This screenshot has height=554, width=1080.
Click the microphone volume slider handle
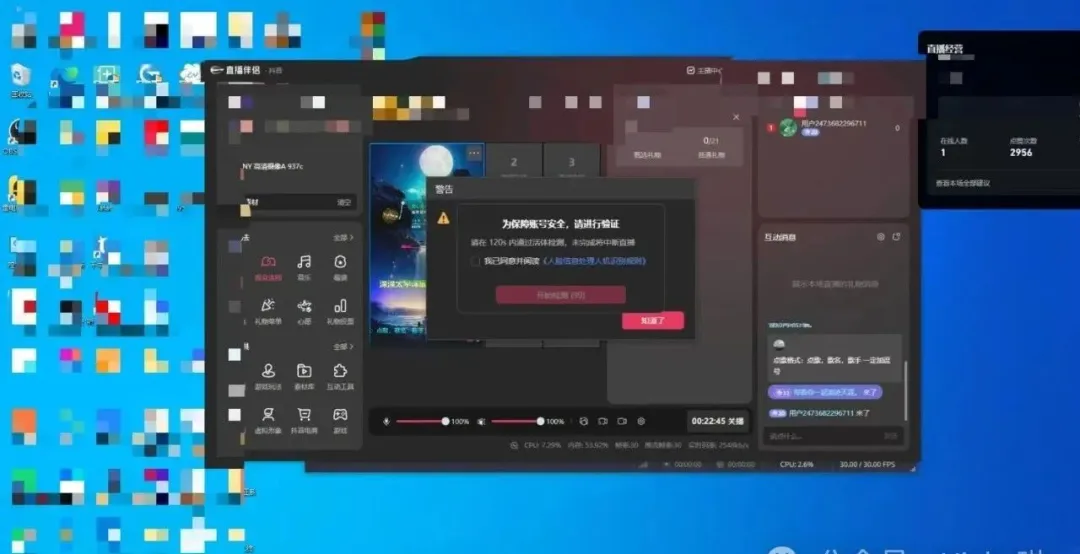tap(446, 421)
